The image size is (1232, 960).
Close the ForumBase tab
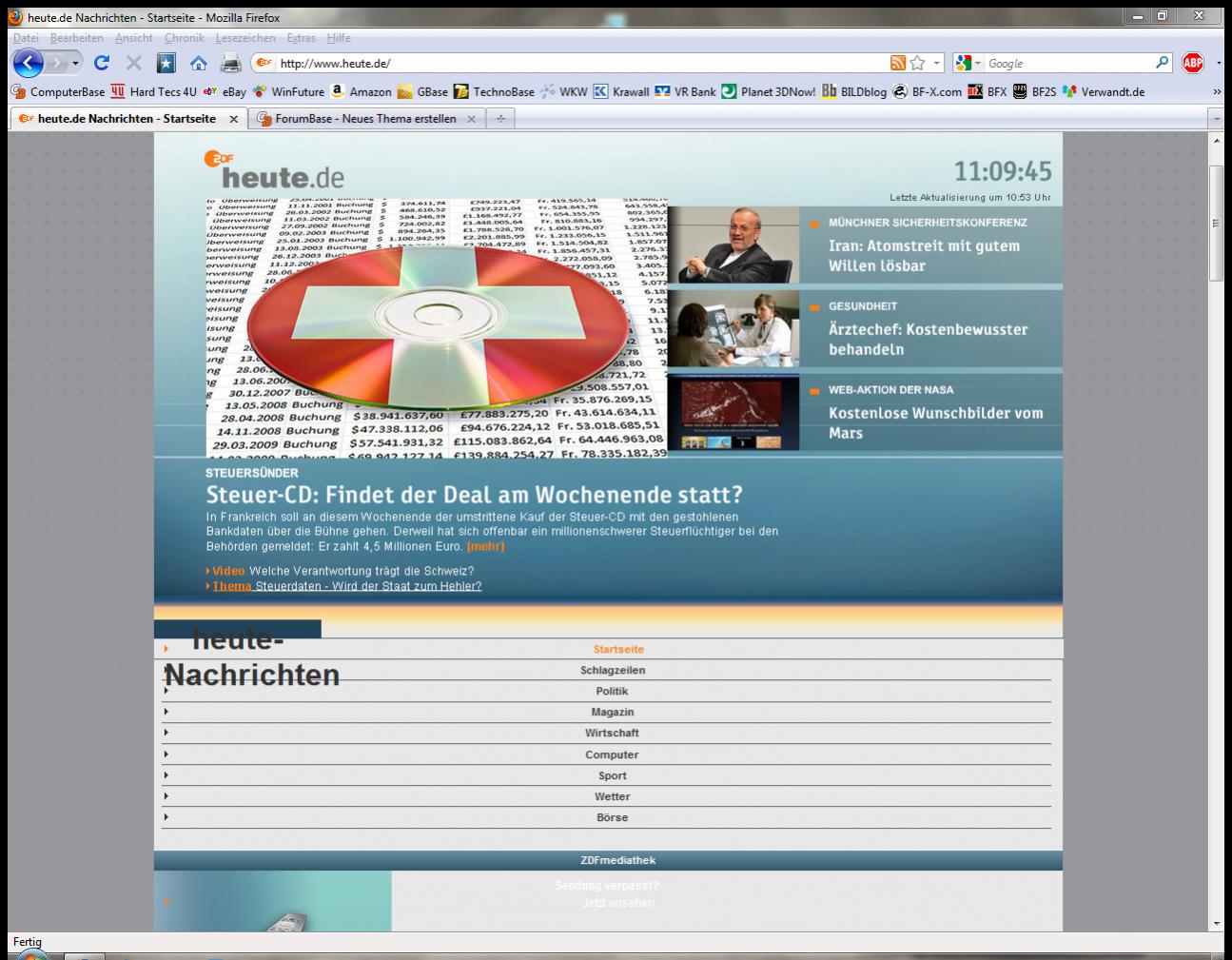[x=471, y=119]
